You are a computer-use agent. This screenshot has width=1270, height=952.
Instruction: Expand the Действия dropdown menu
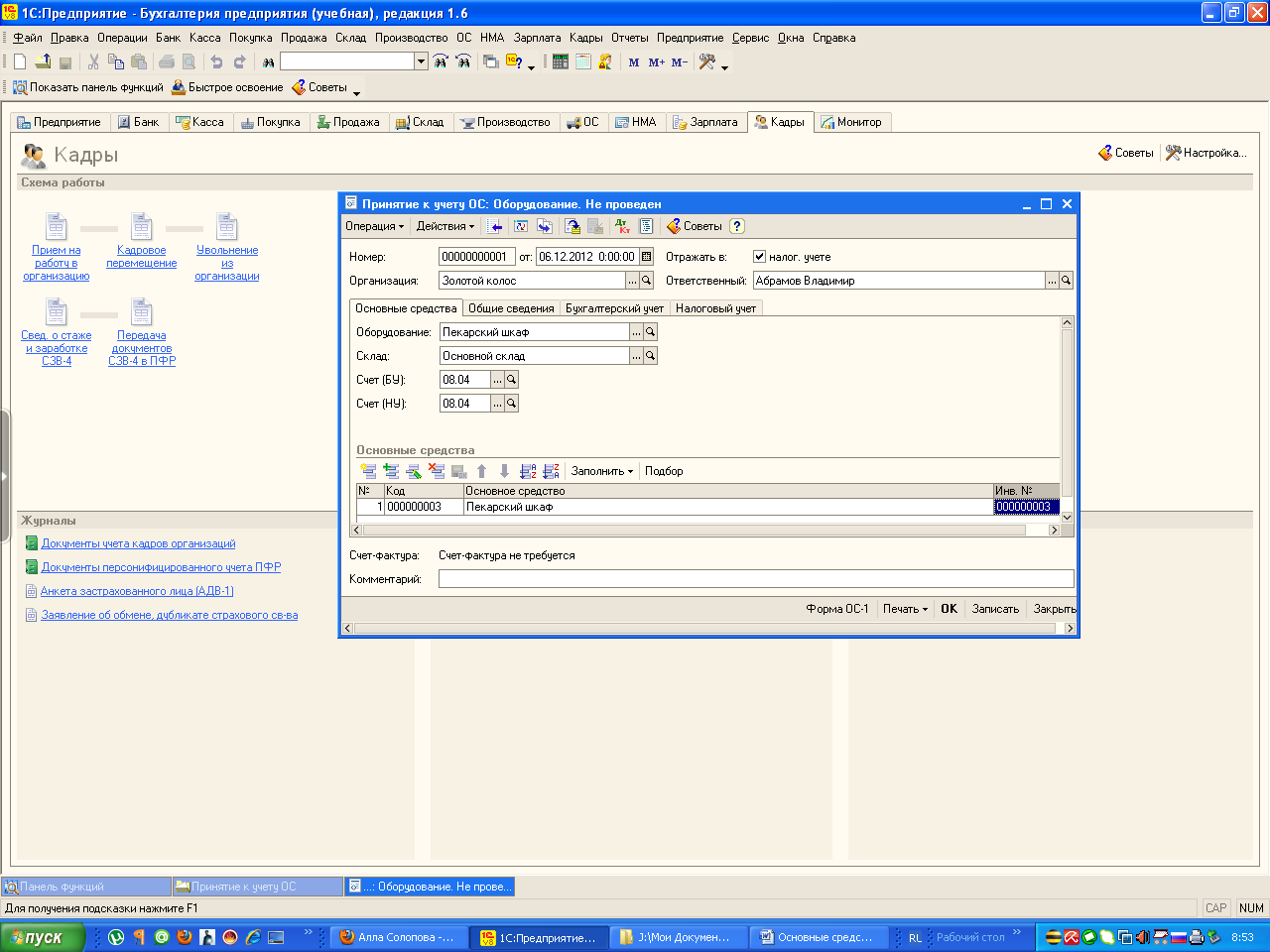(445, 226)
